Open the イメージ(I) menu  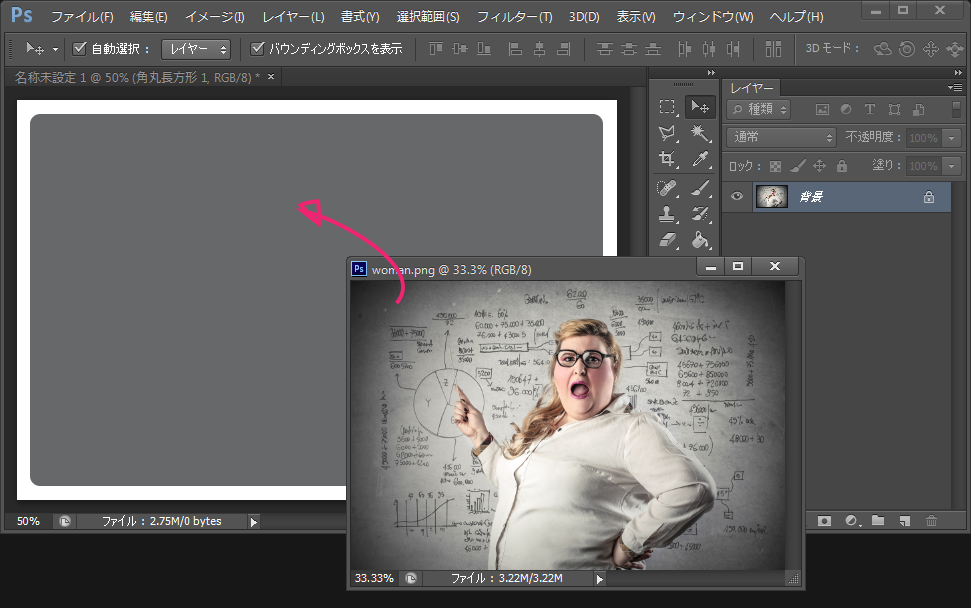(x=214, y=17)
